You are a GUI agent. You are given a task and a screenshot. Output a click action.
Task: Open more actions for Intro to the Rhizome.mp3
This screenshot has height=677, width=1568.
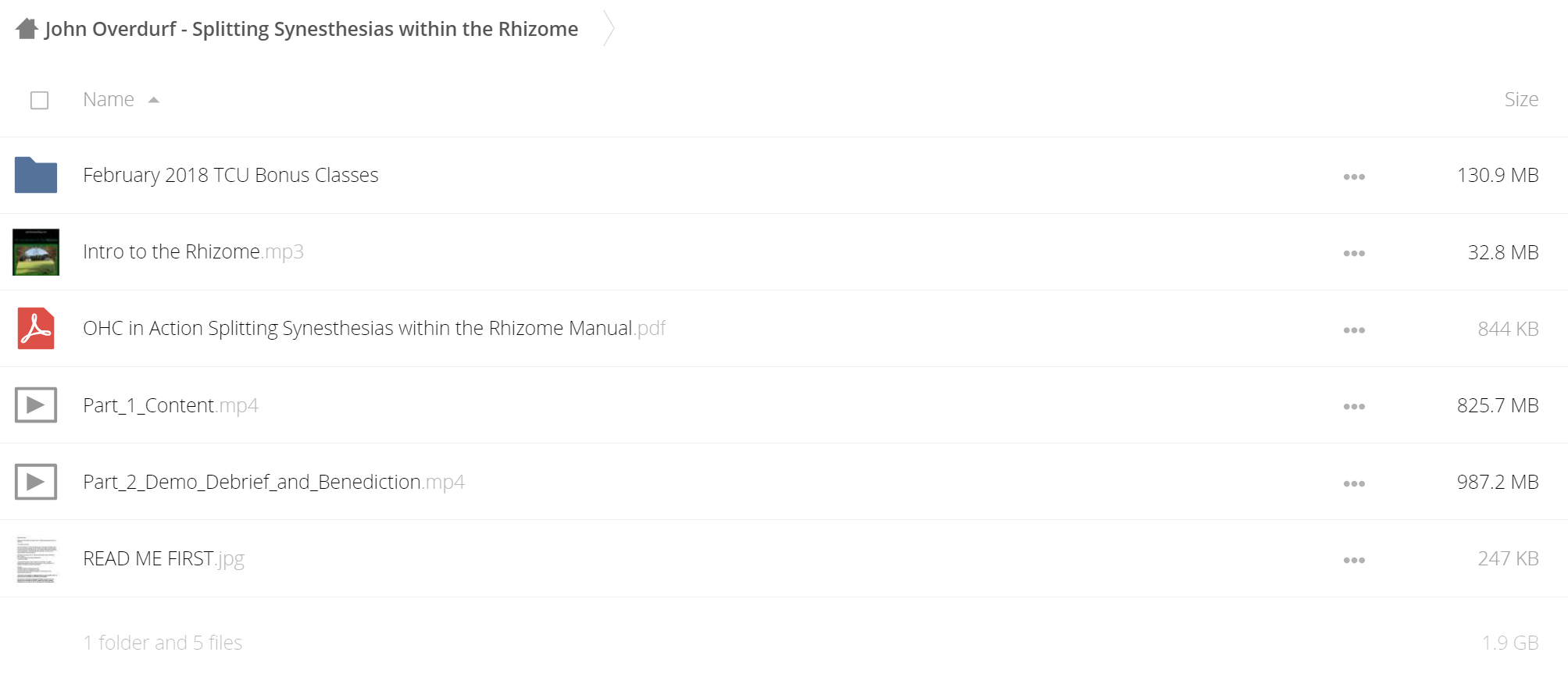pyautogui.click(x=1354, y=253)
